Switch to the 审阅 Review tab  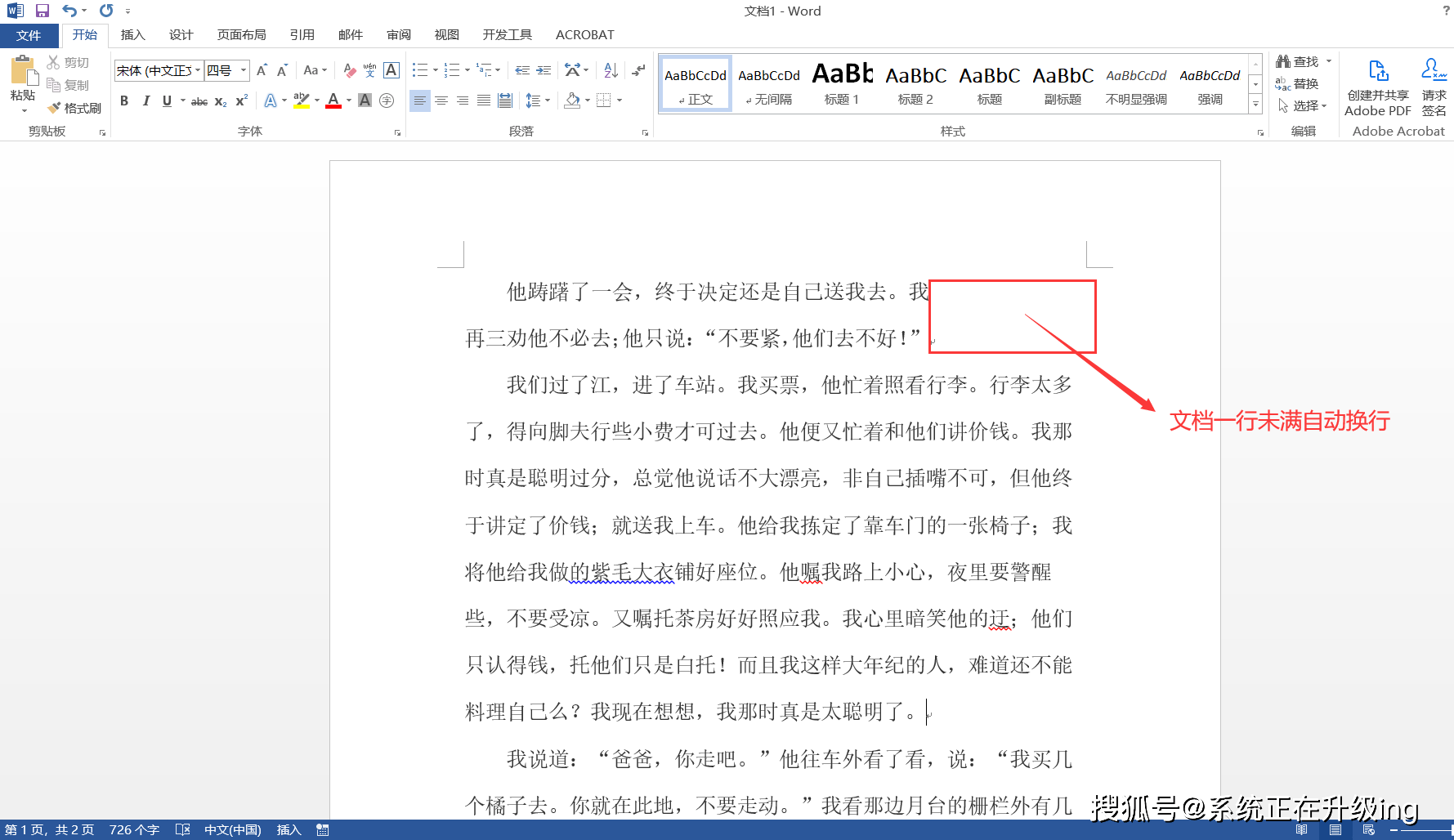pyautogui.click(x=399, y=34)
